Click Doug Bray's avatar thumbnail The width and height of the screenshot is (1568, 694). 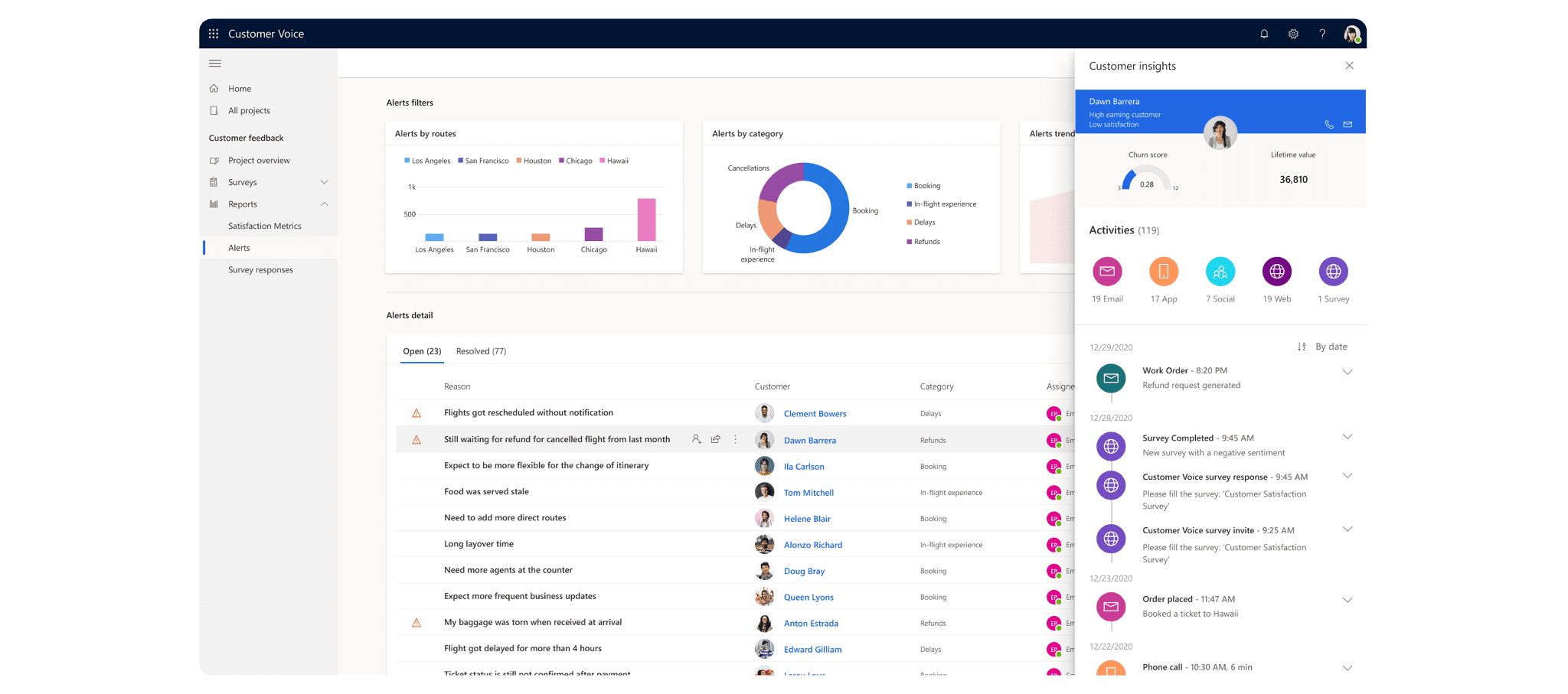[x=764, y=571]
